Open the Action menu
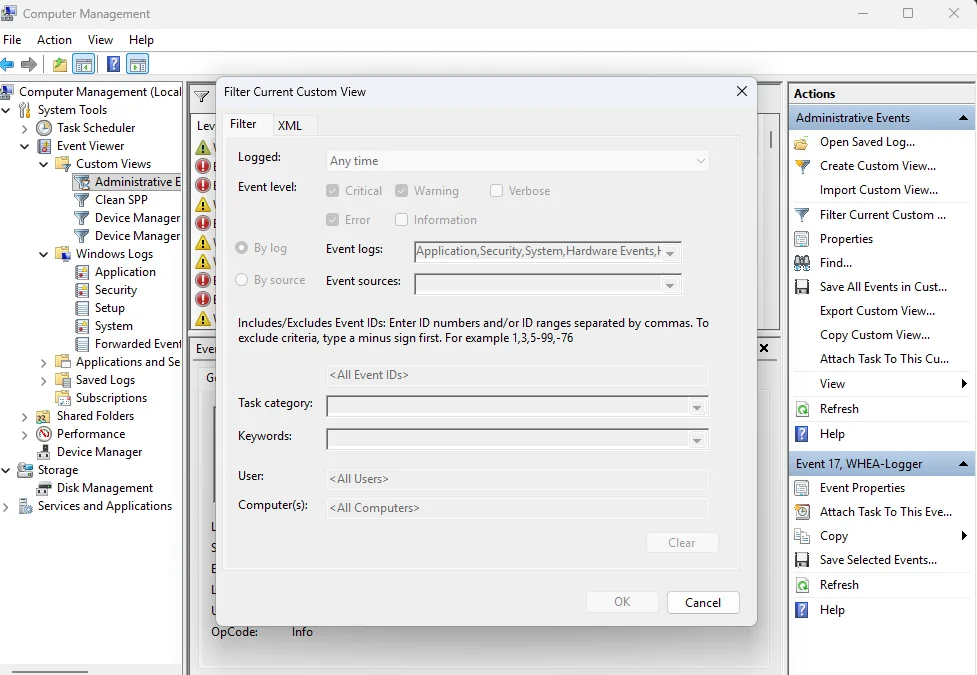Screen dimensions: 977x675 click(54, 40)
